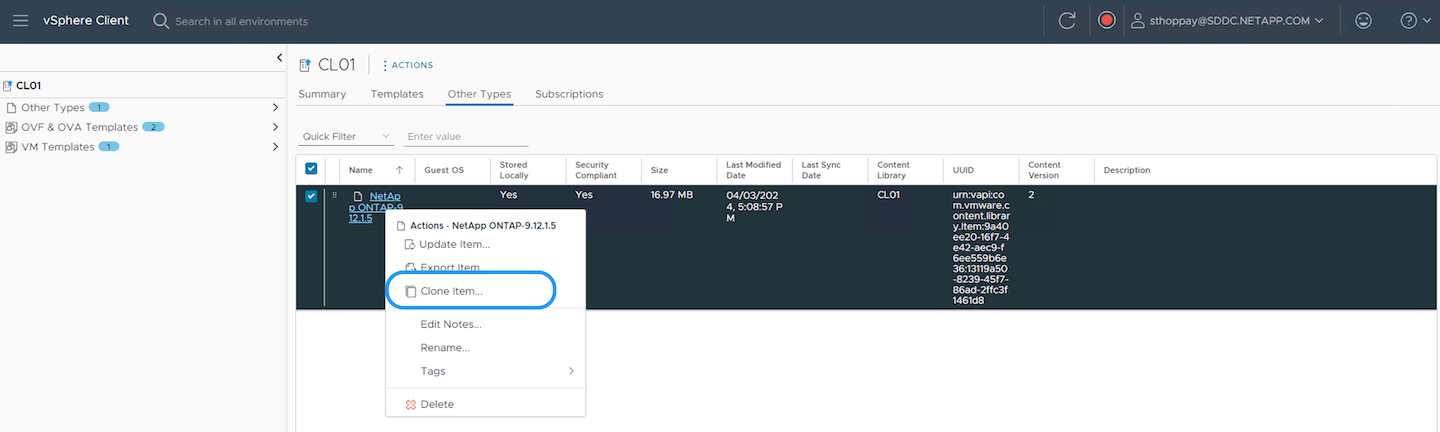Viewport: 1440px width, 432px height.
Task: Open the feedback smiley icon
Action: [x=1363, y=20]
